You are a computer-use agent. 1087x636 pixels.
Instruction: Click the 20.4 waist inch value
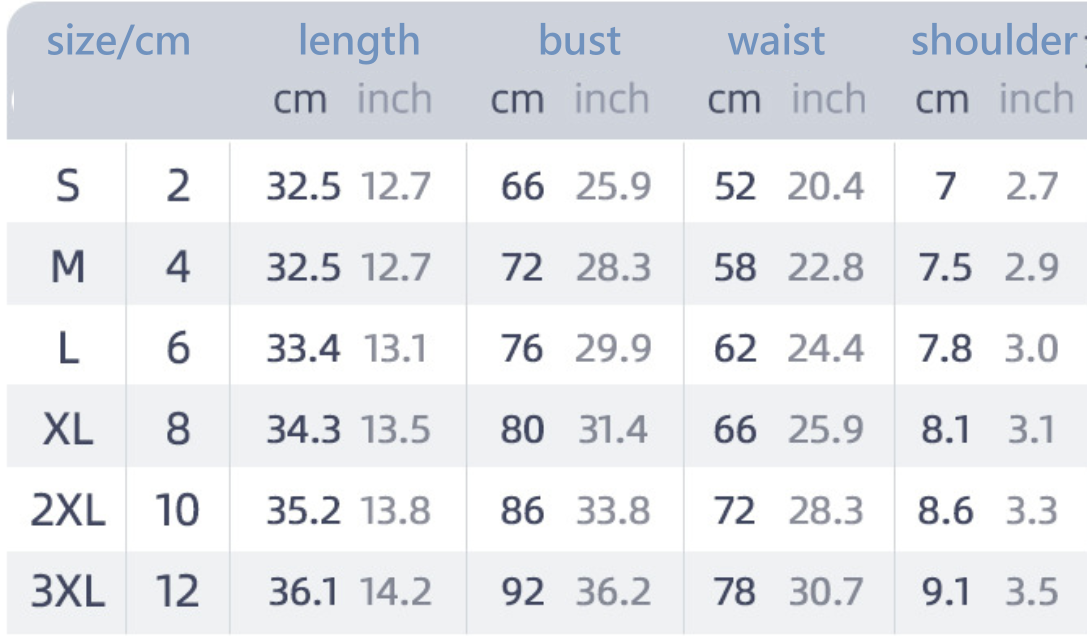[826, 186]
